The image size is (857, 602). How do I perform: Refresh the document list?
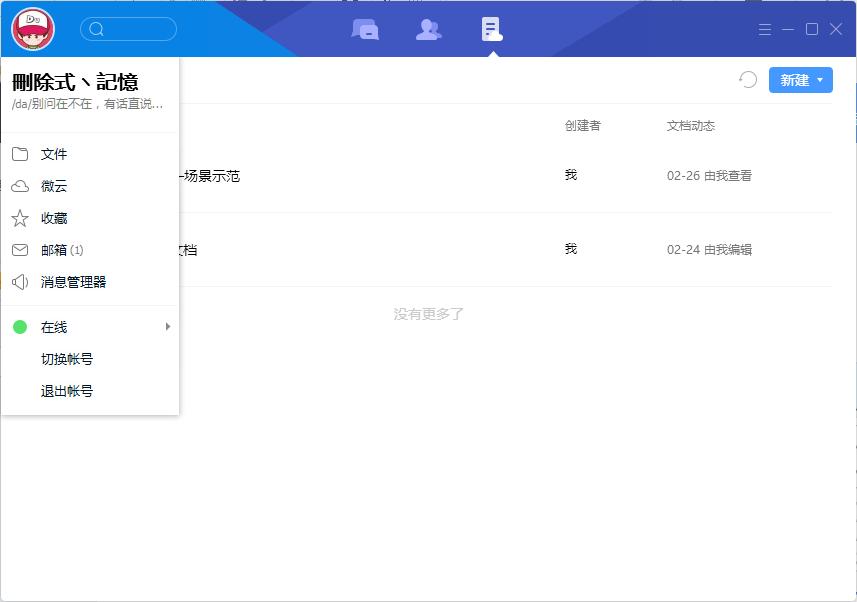pos(748,80)
